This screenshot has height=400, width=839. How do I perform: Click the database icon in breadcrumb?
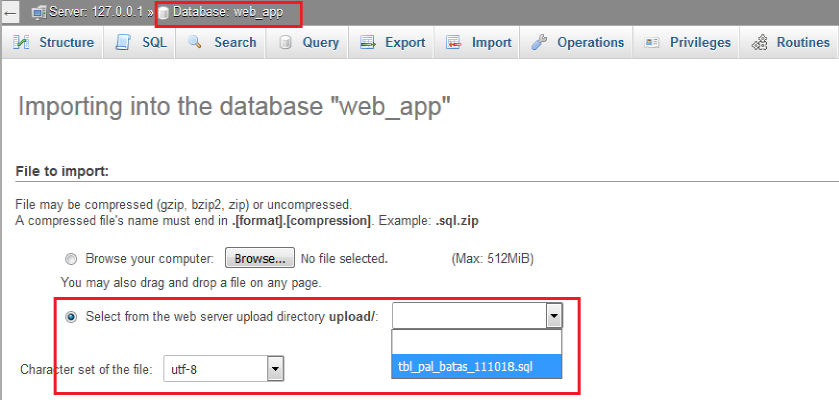click(163, 13)
